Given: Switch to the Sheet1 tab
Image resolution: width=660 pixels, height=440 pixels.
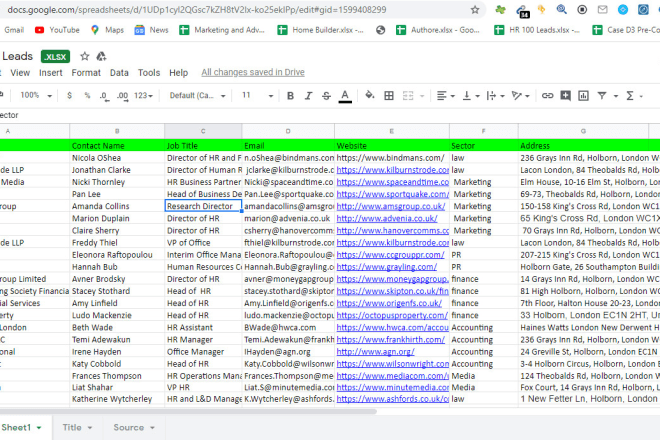Looking at the screenshot, I should tap(16, 427).
